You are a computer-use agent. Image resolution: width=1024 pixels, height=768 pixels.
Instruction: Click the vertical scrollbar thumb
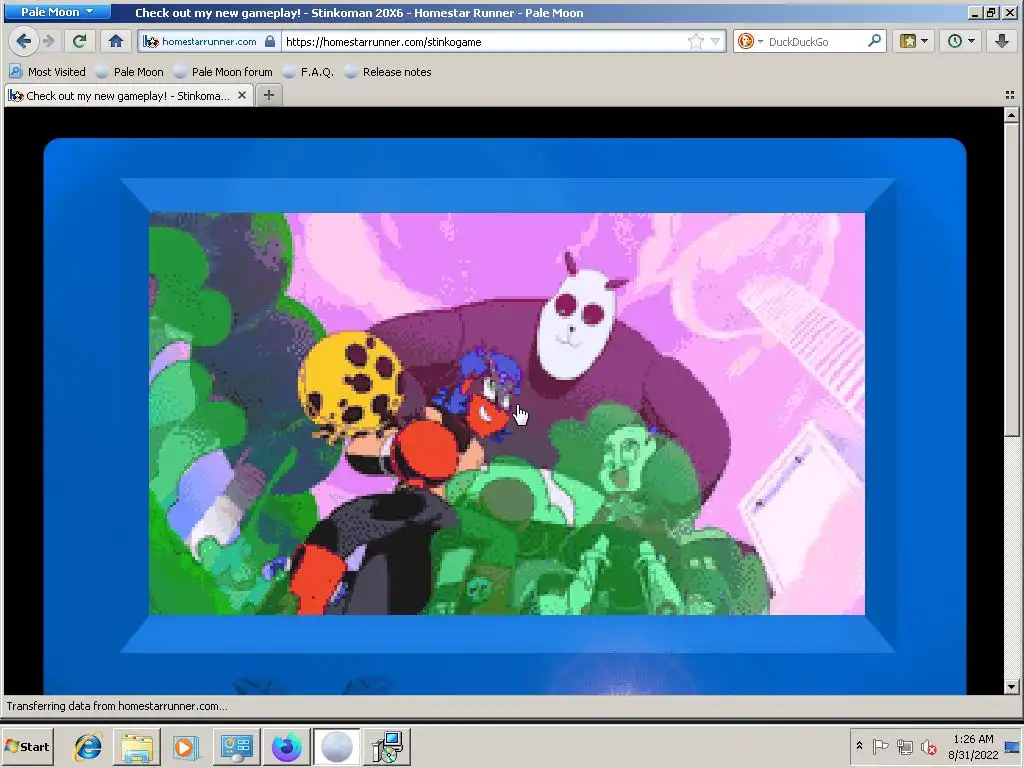[1011, 280]
